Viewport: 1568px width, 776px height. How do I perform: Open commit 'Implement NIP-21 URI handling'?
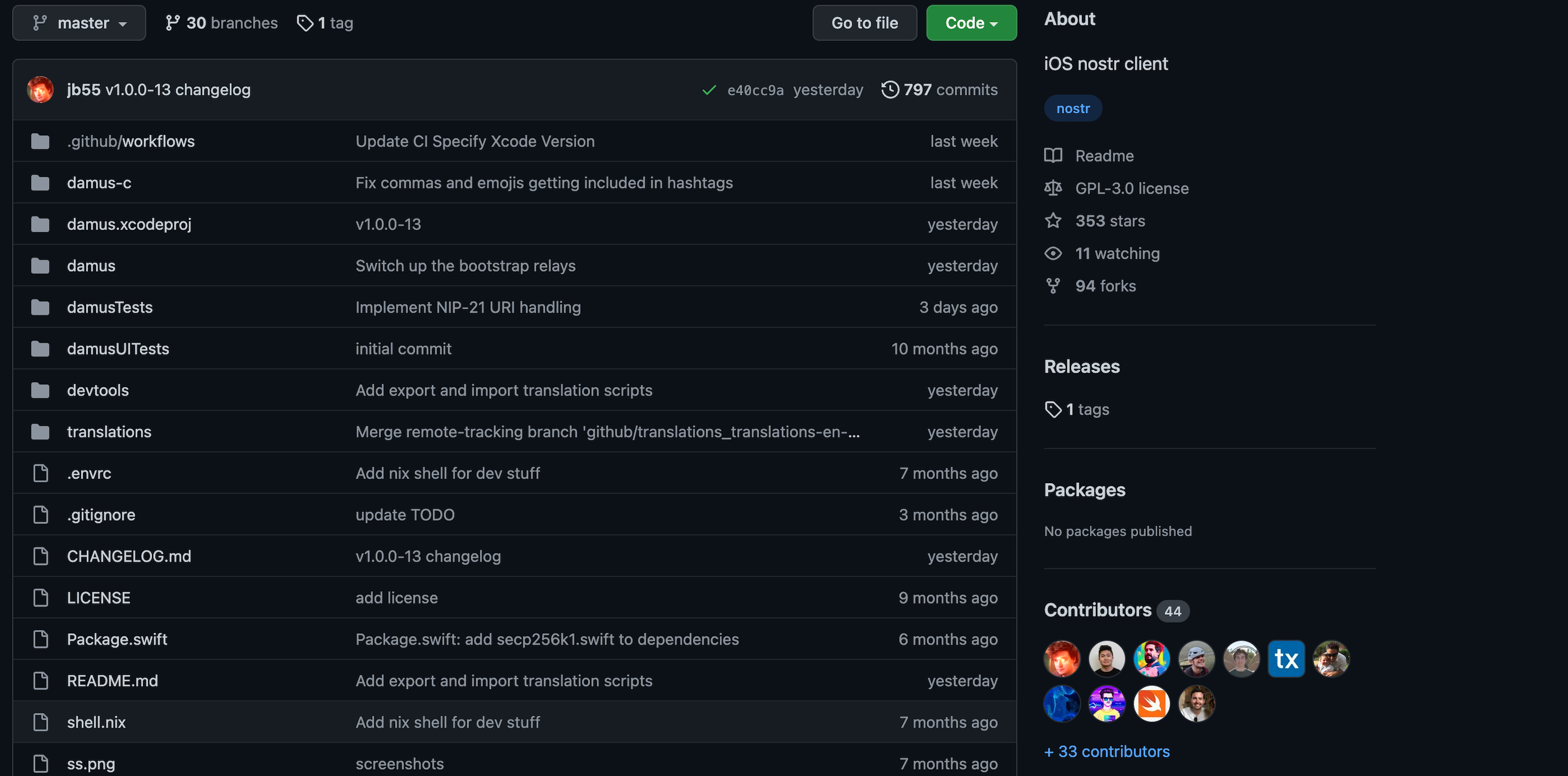pyautogui.click(x=468, y=307)
